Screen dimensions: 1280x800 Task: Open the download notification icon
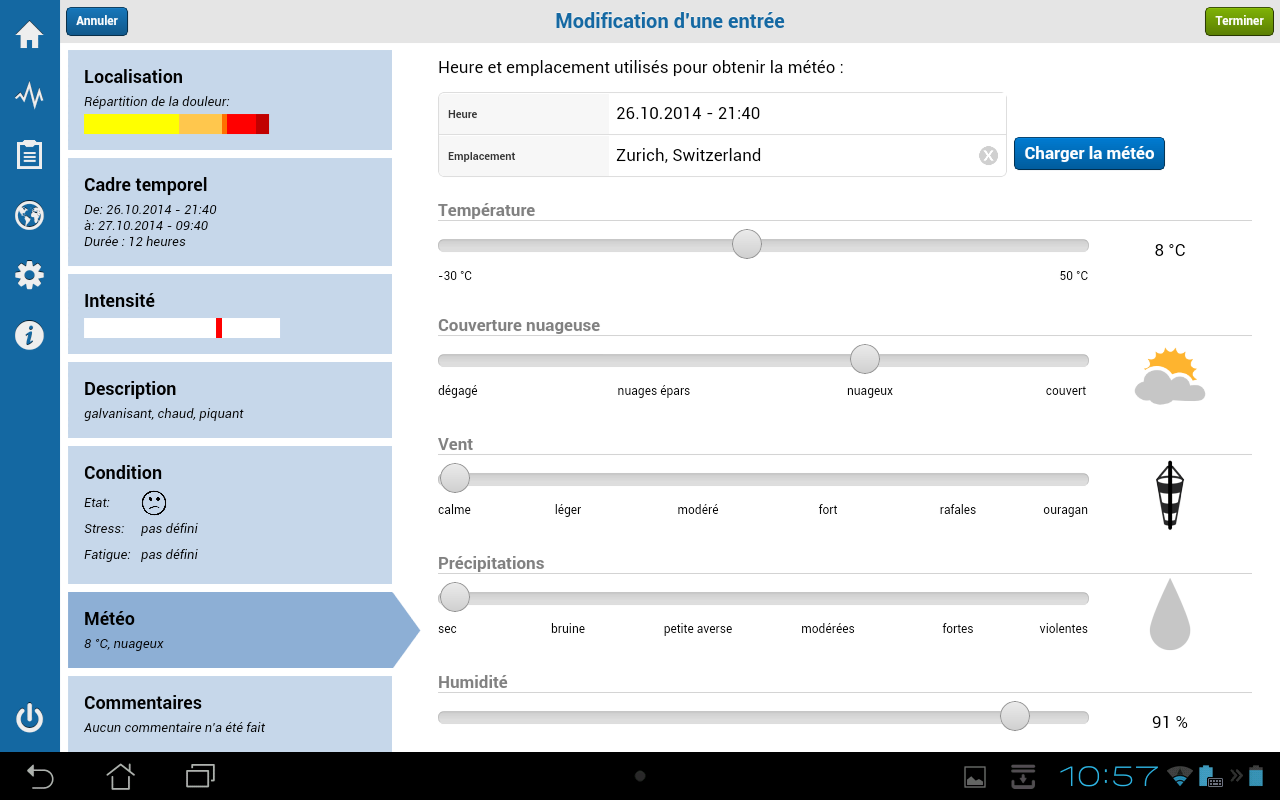(1022, 776)
